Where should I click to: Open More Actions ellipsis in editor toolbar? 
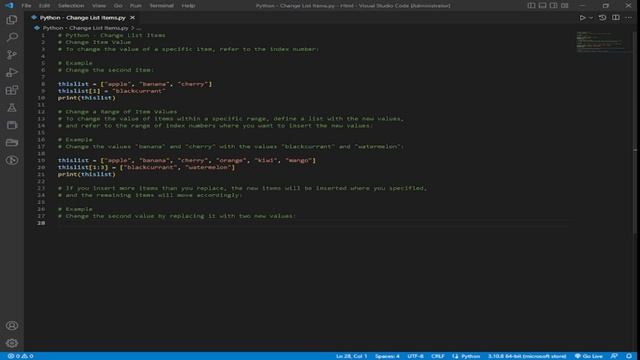tap(629, 18)
